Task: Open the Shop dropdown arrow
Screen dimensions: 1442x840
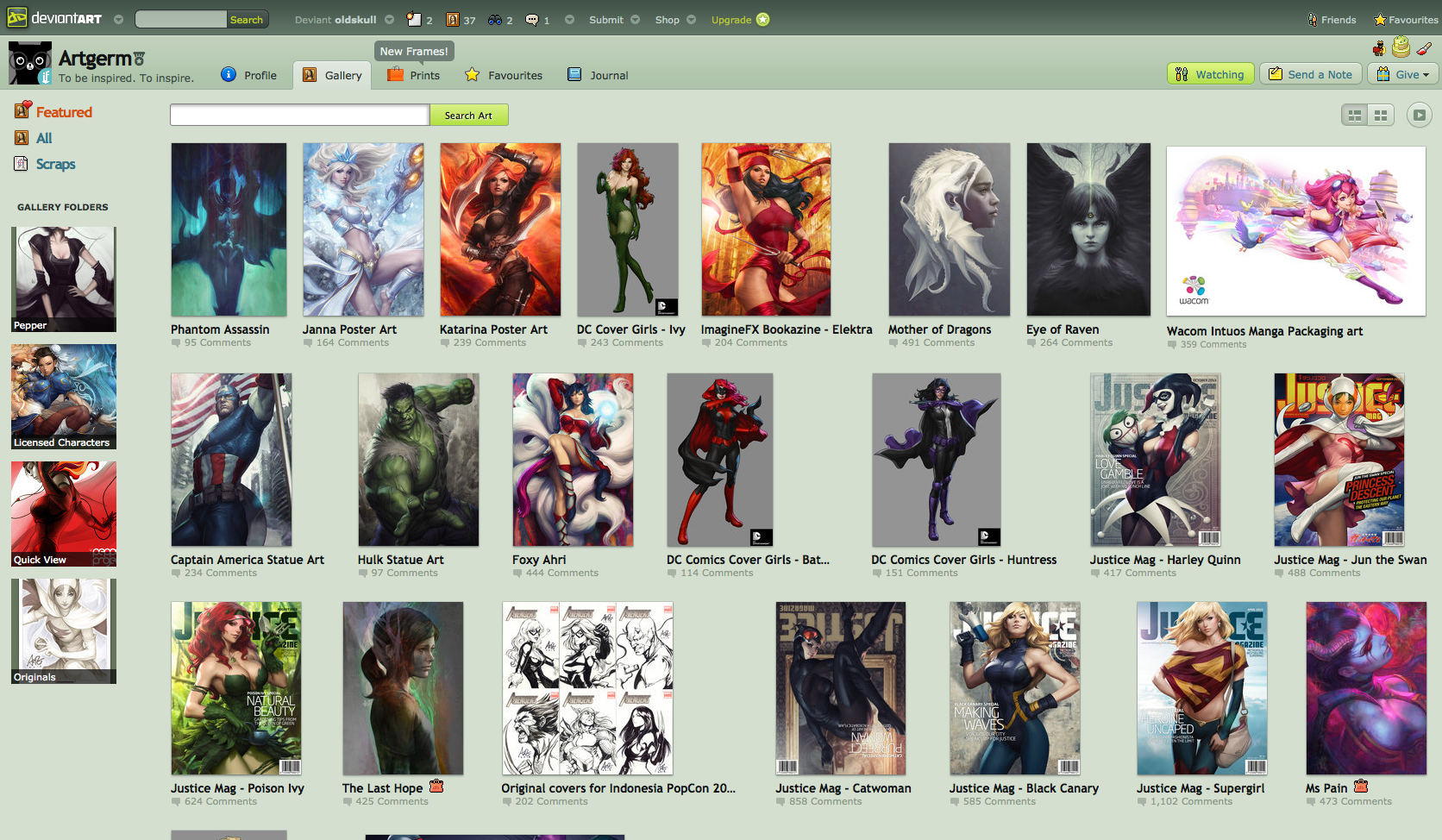Action: coord(692,19)
